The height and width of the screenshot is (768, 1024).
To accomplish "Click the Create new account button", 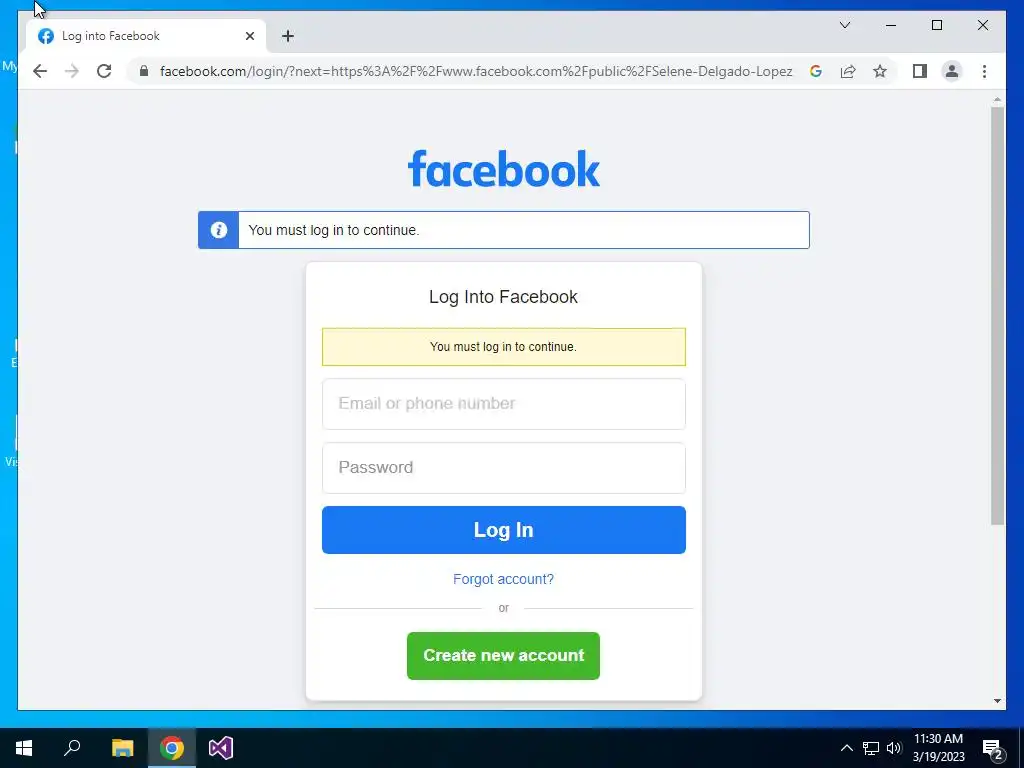I will click(504, 656).
